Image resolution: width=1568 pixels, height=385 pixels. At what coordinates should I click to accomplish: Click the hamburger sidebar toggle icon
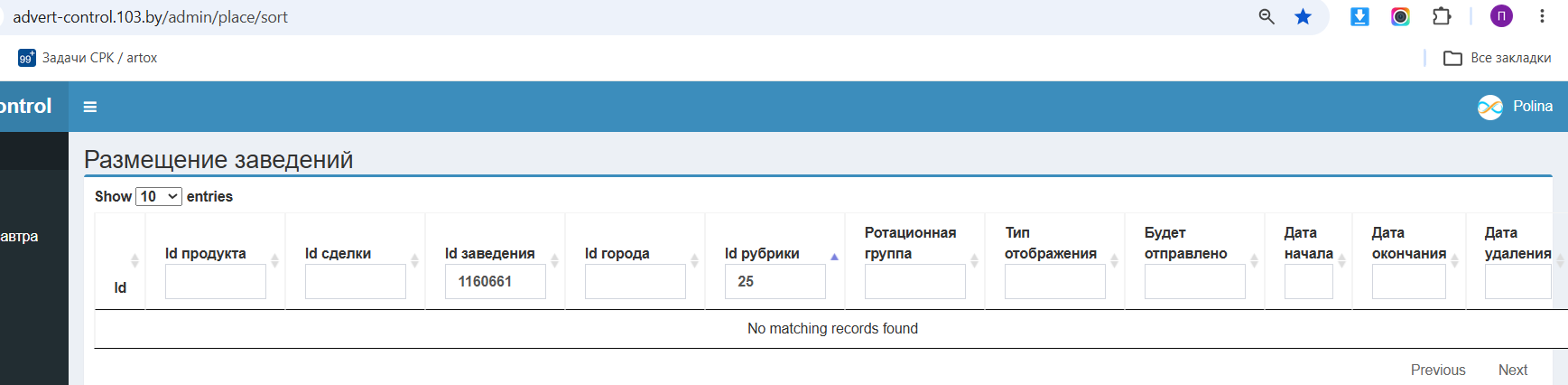click(90, 107)
